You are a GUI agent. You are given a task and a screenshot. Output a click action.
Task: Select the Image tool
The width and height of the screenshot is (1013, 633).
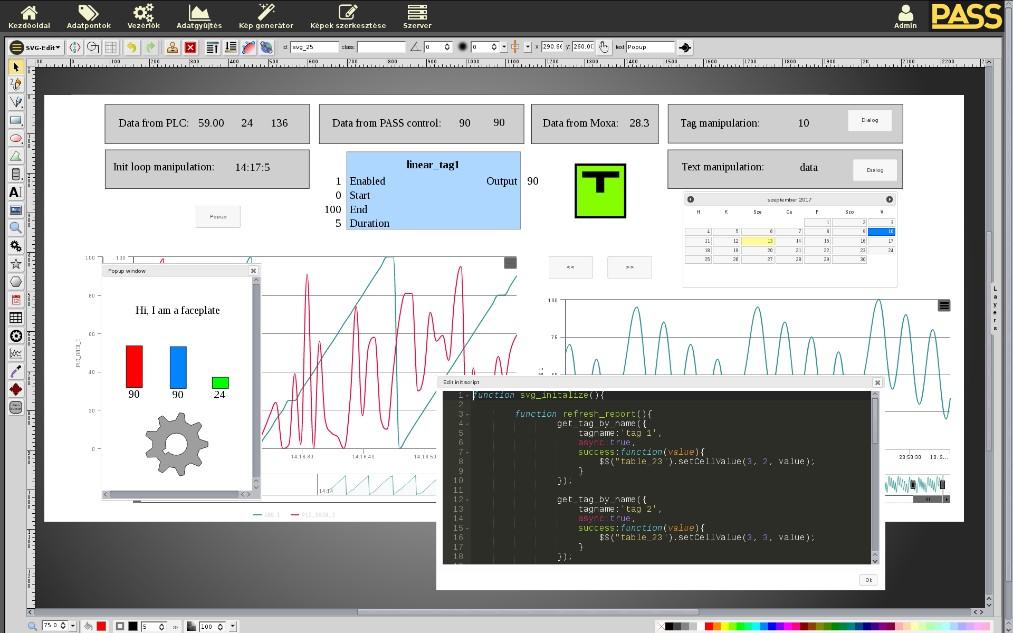[x=16, y=211]
